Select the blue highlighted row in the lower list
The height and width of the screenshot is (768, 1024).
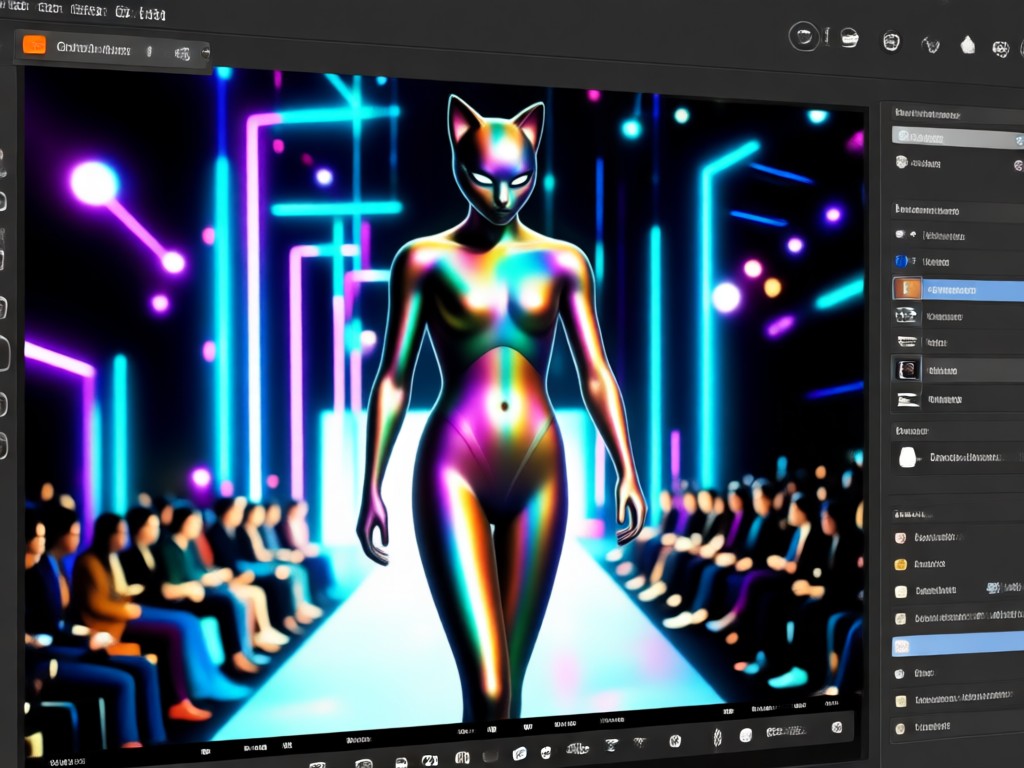tap(957, 646)
